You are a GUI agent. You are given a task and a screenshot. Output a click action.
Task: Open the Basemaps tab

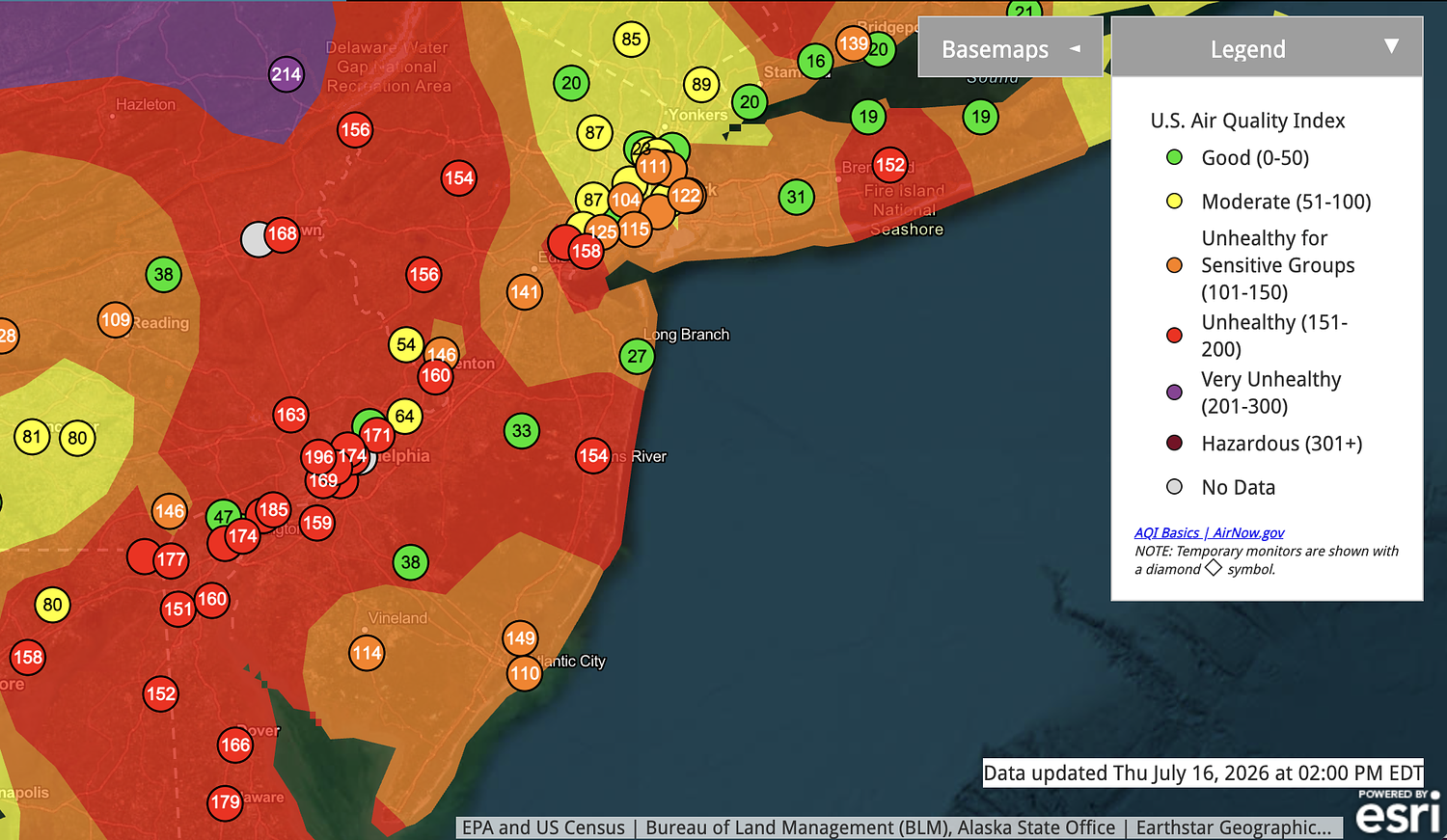tap(1010, 47)
